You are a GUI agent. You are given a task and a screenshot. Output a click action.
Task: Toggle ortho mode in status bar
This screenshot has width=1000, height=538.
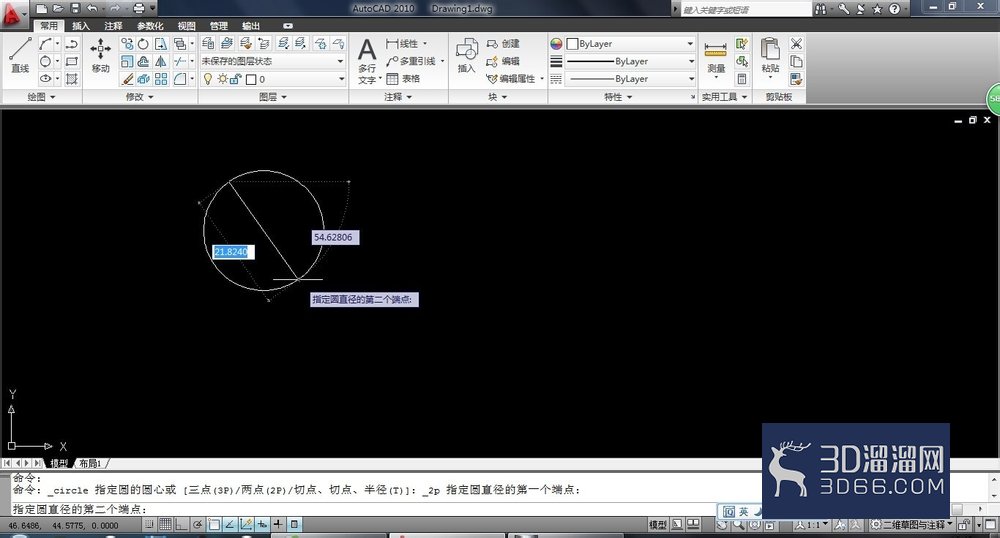click(x=181, y=525)
